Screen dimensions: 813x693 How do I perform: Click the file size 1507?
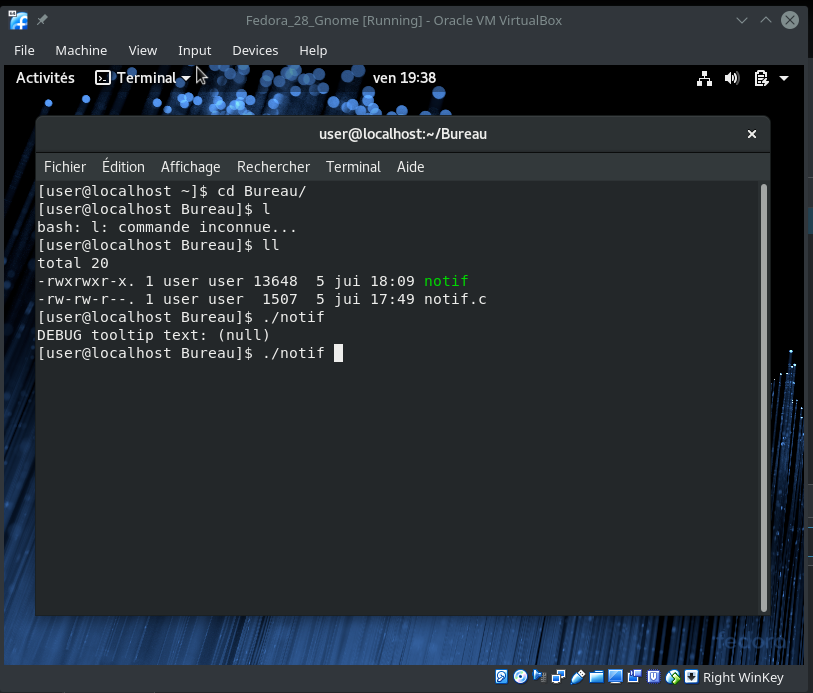tap(280, 299)
